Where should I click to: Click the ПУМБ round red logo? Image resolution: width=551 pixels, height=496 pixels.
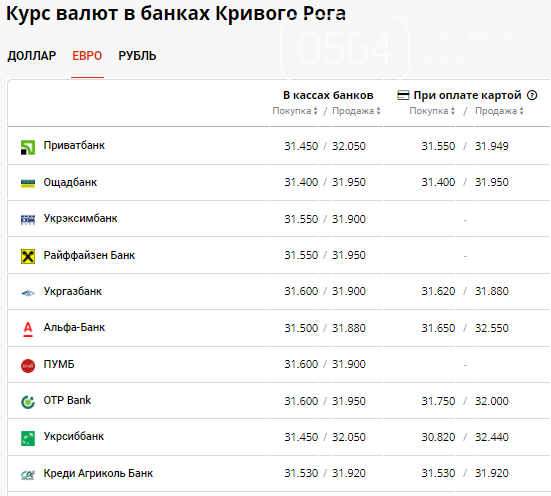(28, 366)
